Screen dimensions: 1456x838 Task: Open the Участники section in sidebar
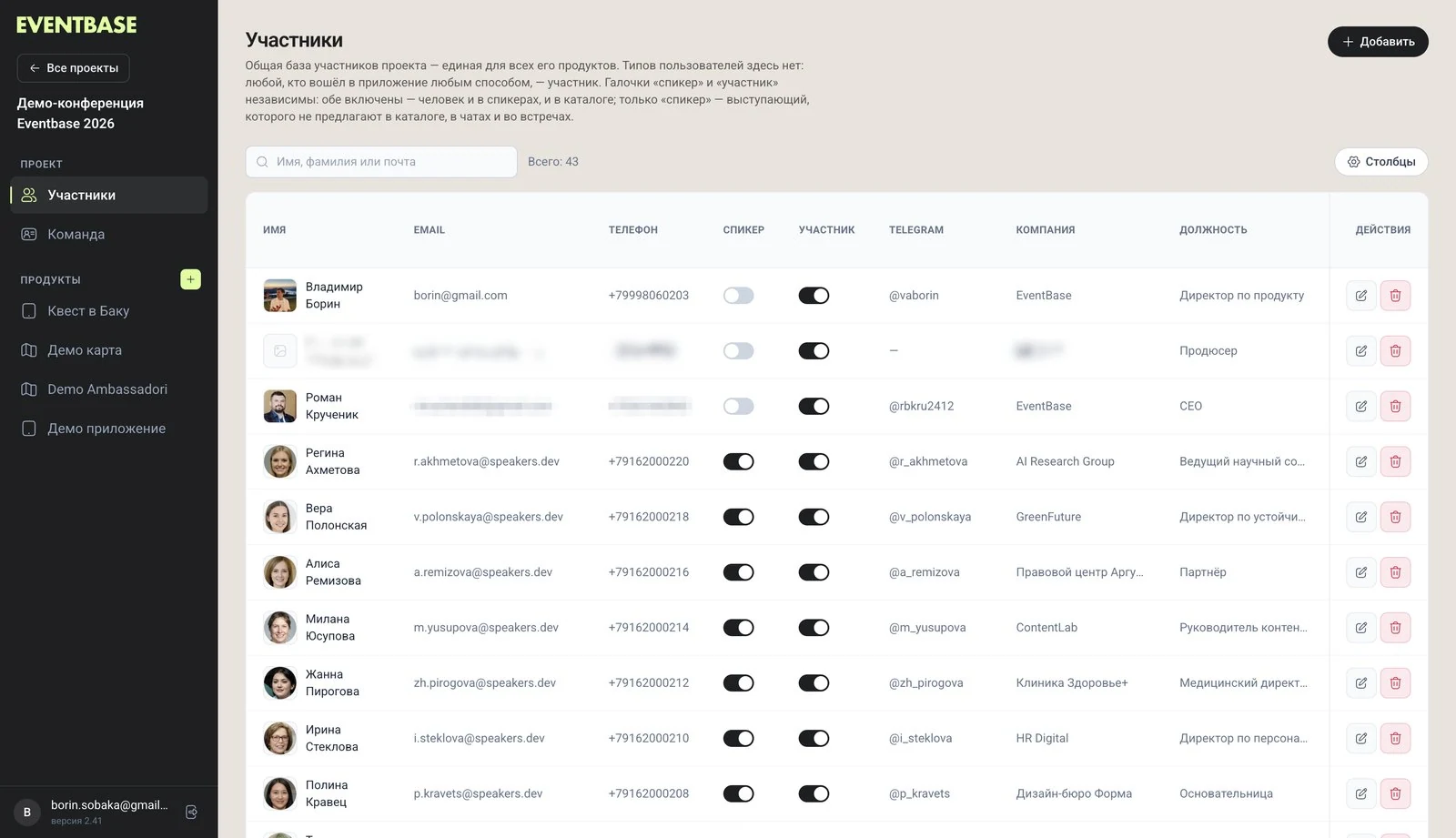pyautogui.click(x=109, y=196)
